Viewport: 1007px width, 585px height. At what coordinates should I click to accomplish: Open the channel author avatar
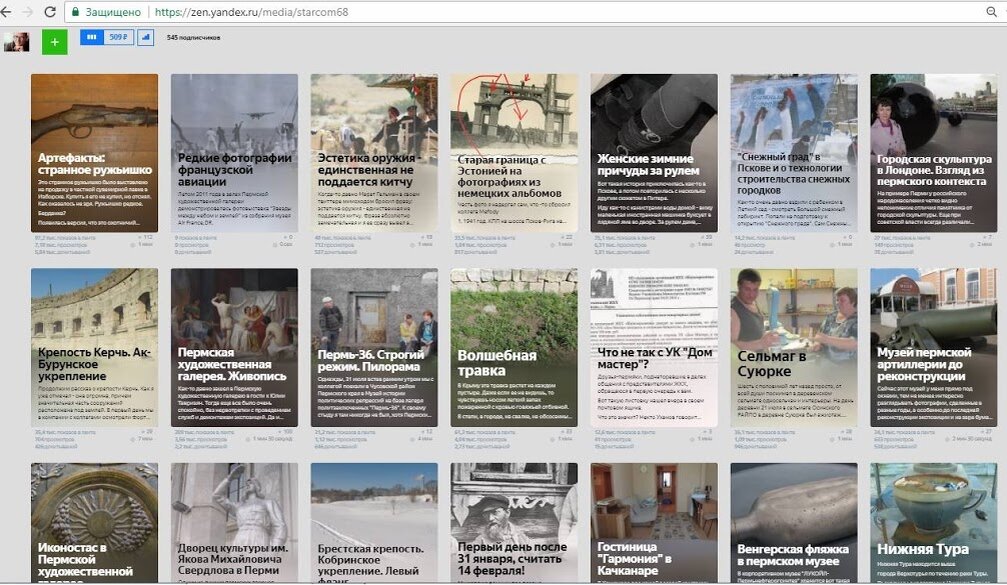tap(17, 42)
